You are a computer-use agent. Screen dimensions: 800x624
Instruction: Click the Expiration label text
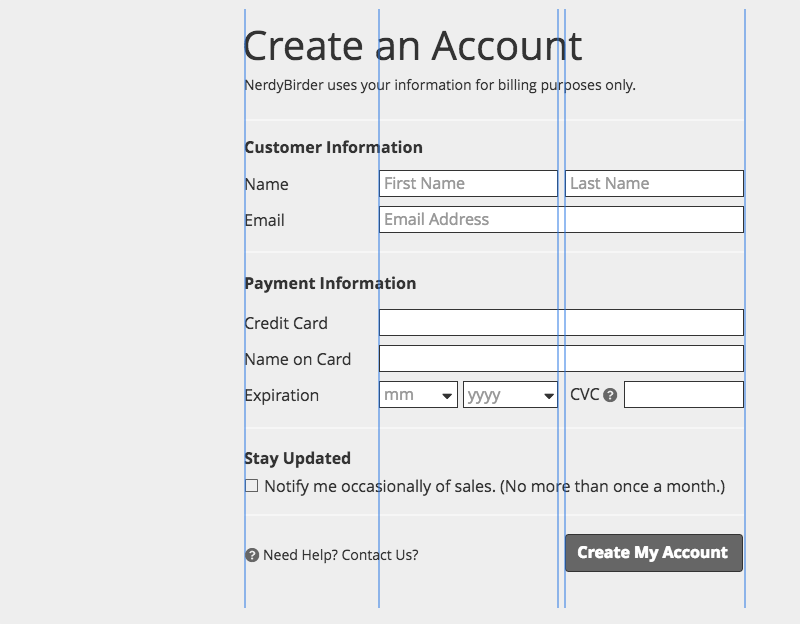tap(282, 395)
